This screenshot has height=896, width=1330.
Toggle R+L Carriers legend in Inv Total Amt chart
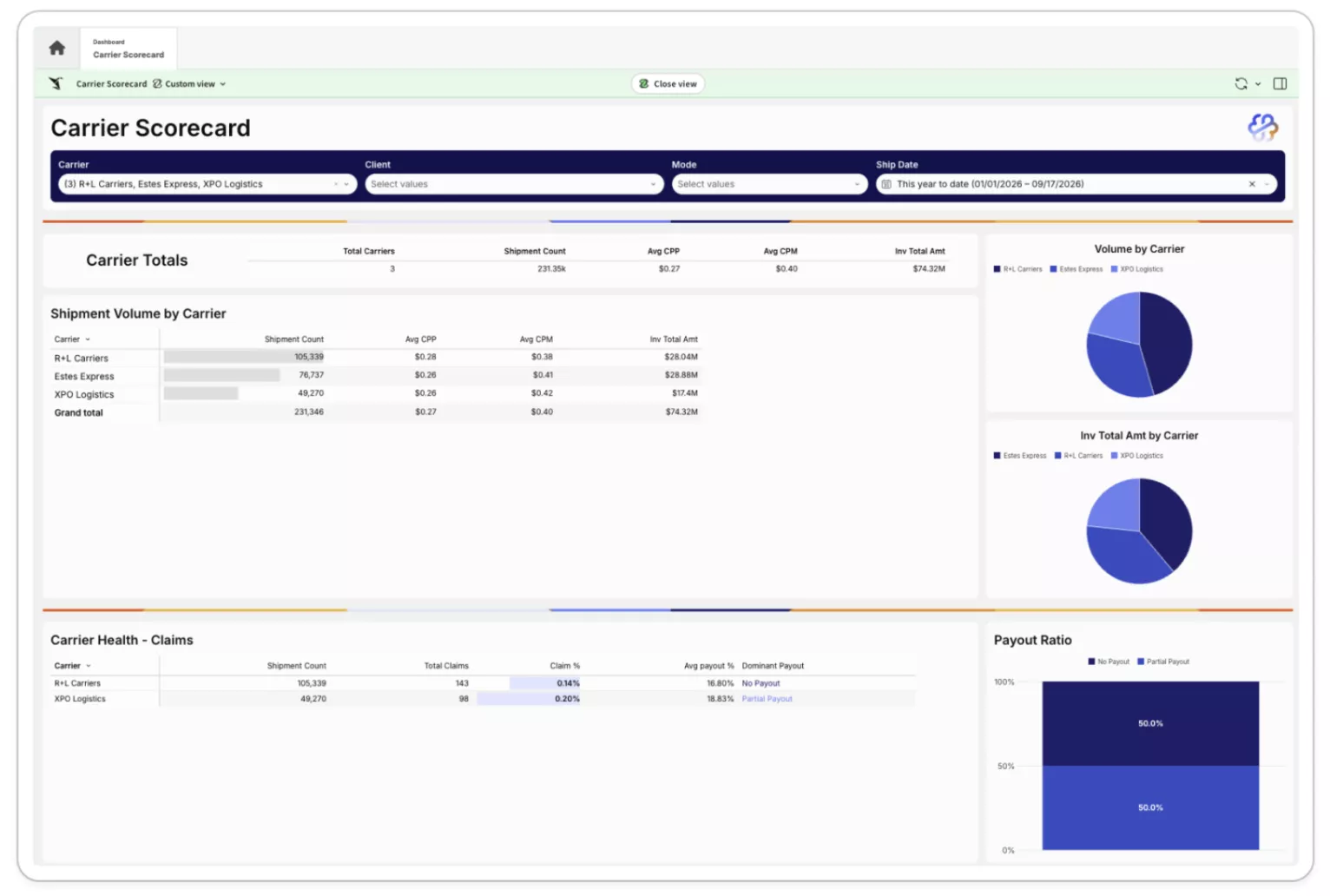[x=1078, y=456]
